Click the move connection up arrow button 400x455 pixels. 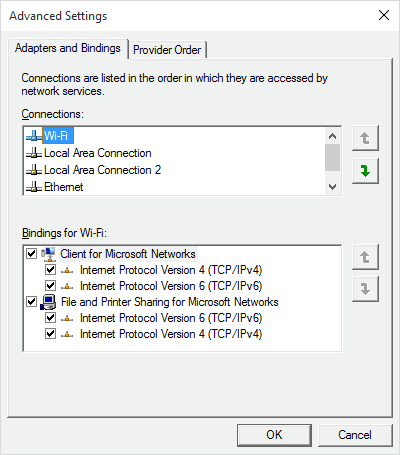(365, 138)
